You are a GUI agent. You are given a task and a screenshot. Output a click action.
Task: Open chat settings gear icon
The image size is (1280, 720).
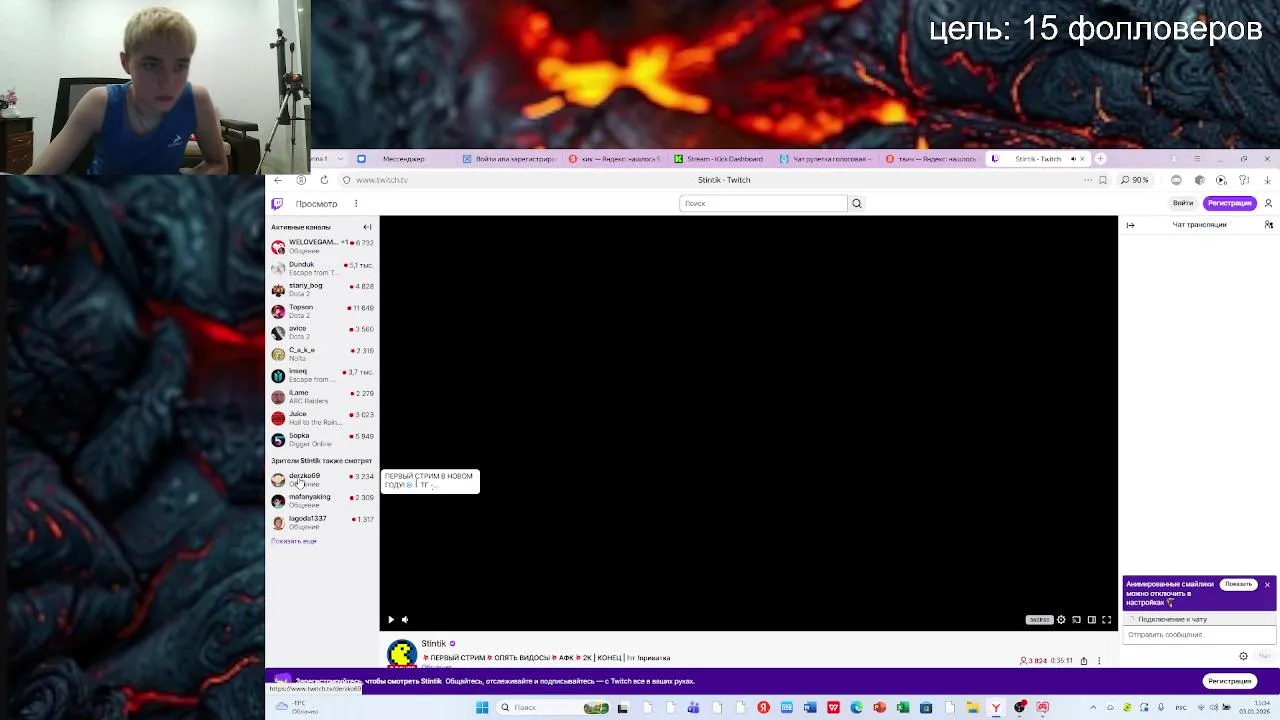click(1243, 656)
